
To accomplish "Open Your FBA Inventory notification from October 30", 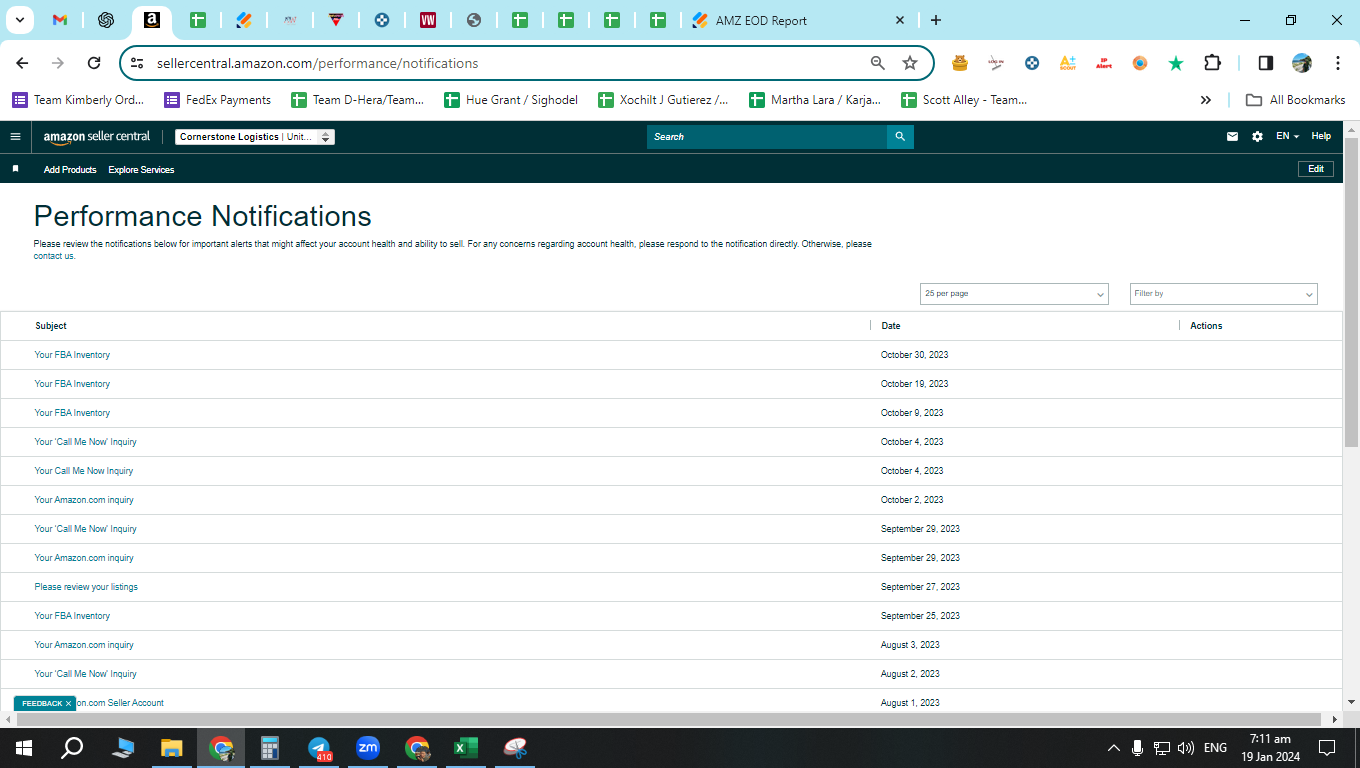I will (72, 355).
